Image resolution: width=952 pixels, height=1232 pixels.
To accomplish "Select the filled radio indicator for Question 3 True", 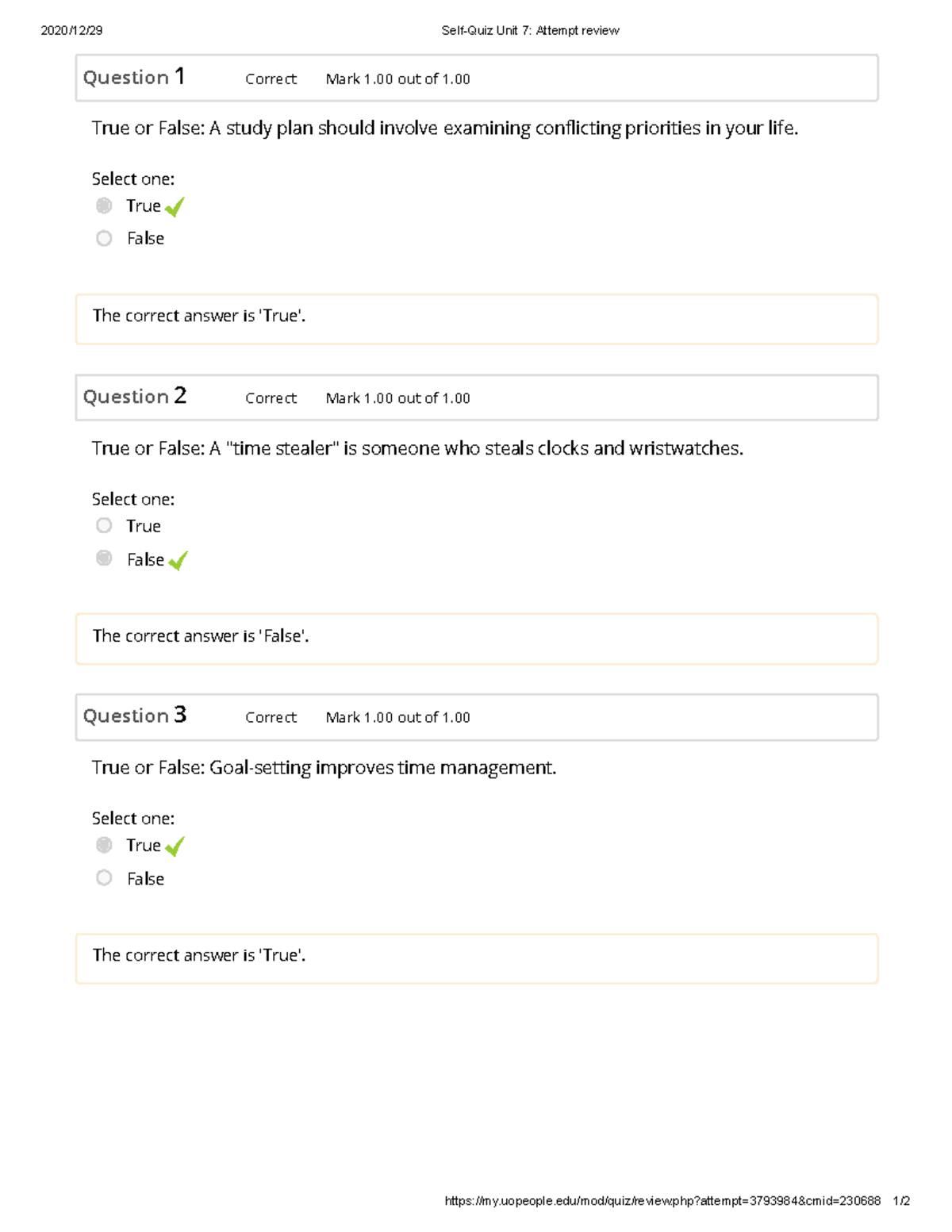I will [104, 844].
